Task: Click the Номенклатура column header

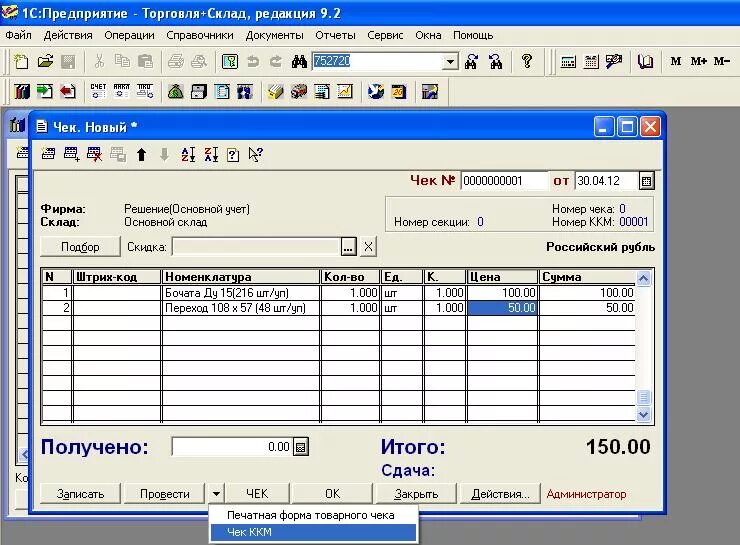Action: coord(241,277)
